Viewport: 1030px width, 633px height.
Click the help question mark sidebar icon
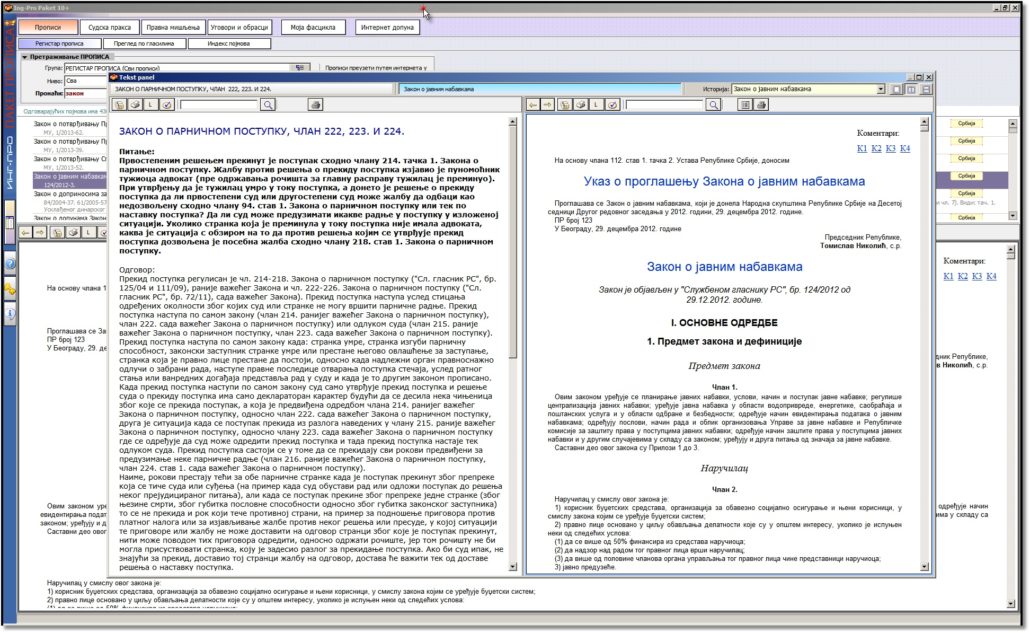[10, 264]
